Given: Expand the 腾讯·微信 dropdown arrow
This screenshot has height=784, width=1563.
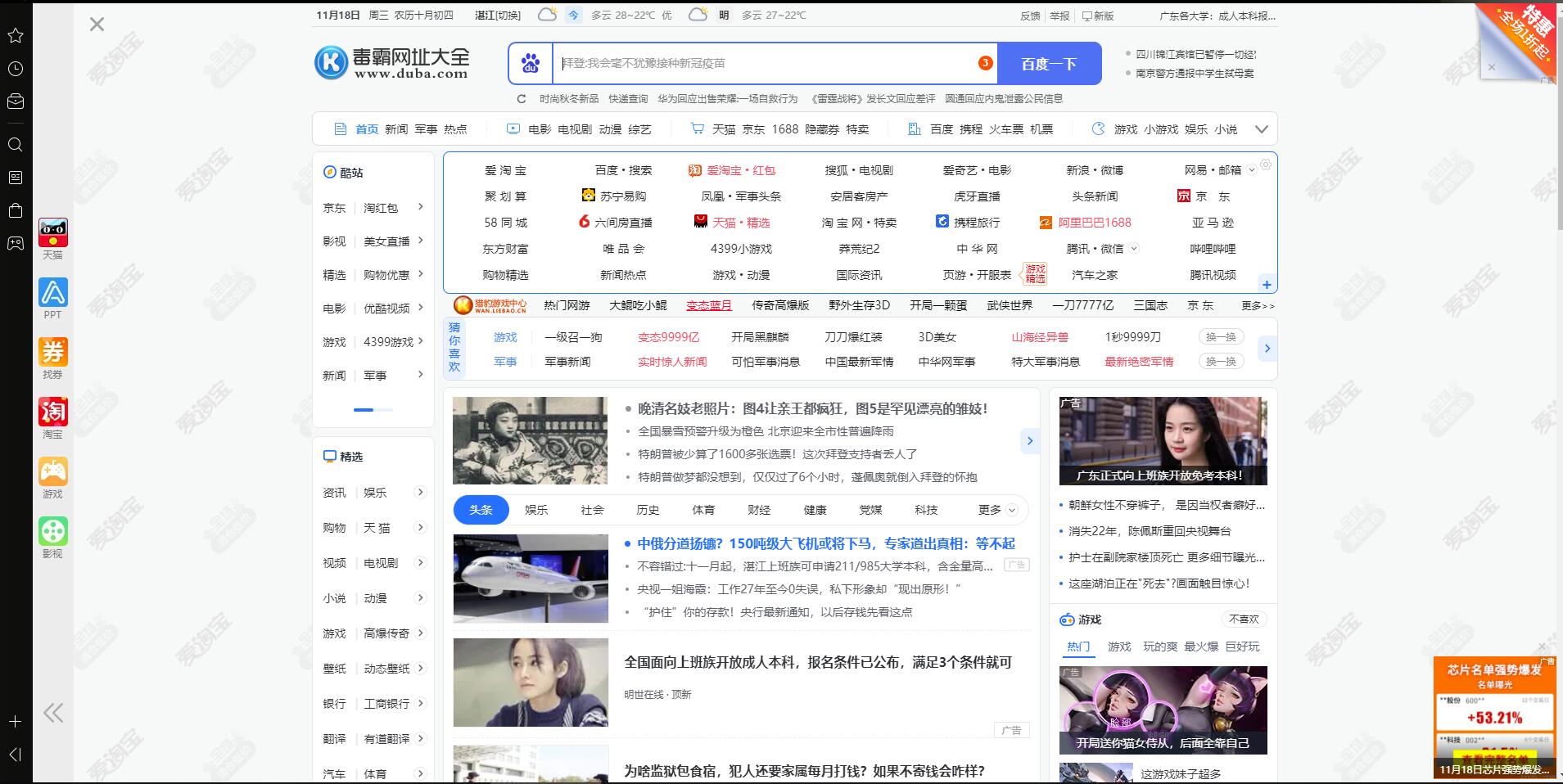Looking at the screenshot, I should click(x=1134, y=249).
